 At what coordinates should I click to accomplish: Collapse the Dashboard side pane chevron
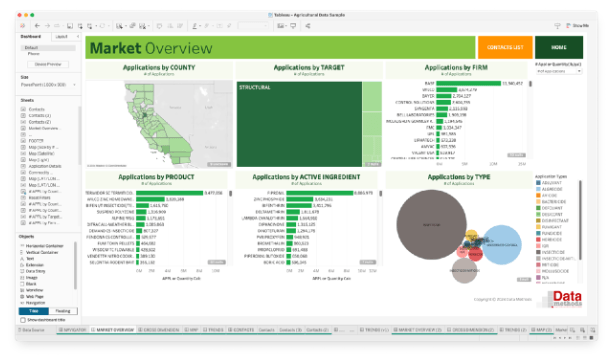point(78,36)
